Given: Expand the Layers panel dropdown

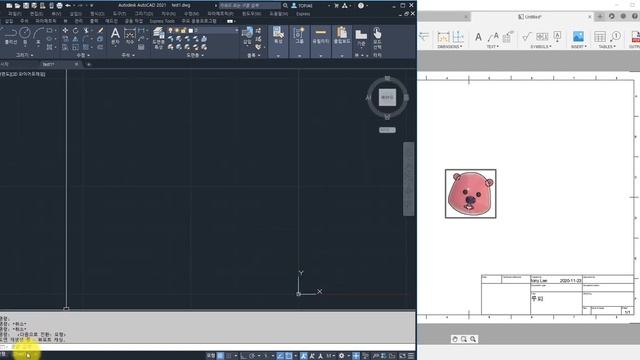Looking at the screenshot, I should coord(195,55).
